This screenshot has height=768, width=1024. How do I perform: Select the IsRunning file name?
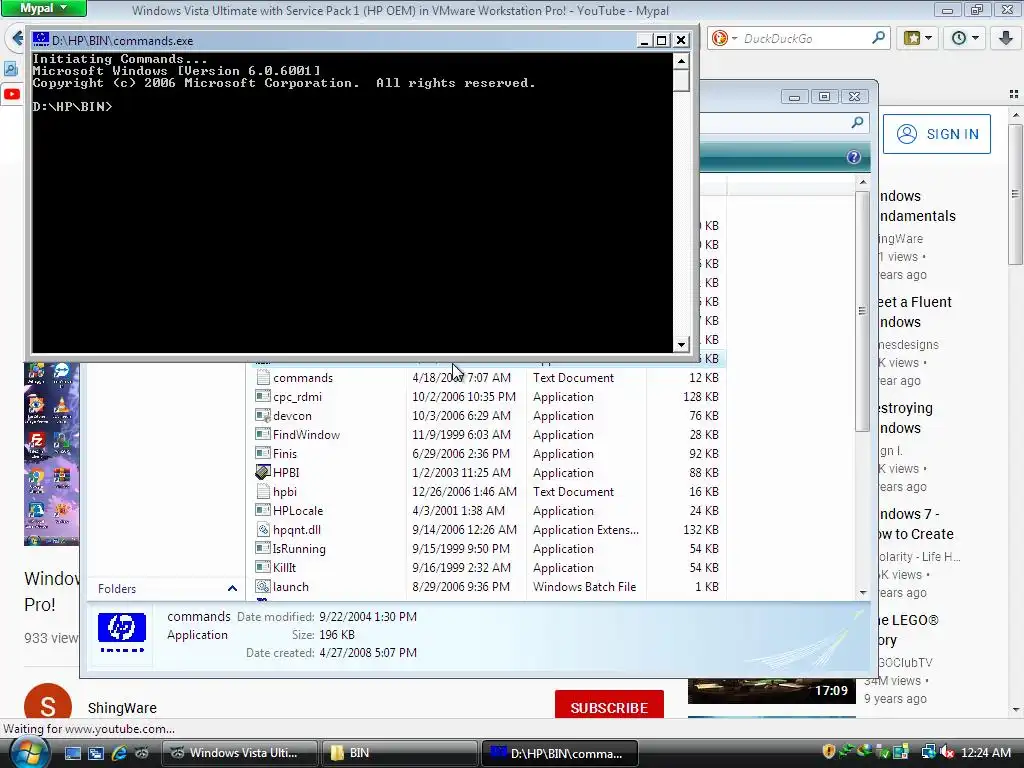(x=299, y=549)
